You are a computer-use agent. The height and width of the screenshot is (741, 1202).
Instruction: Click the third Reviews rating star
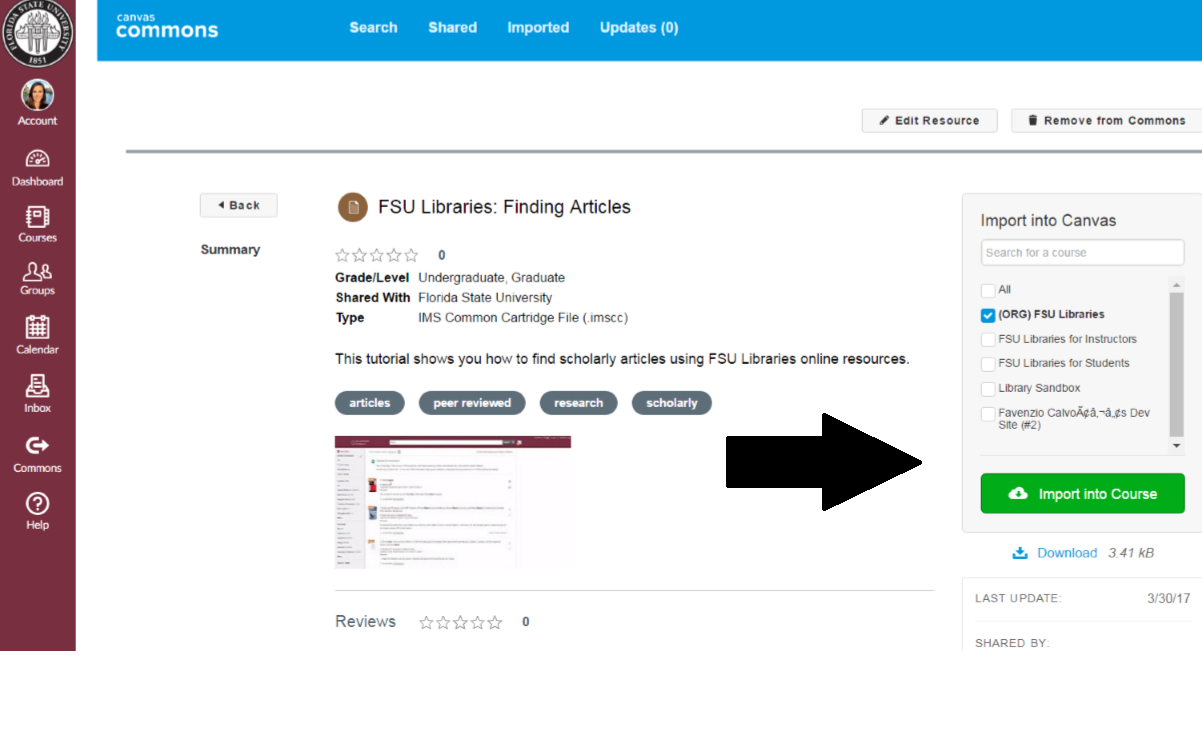(460, 622)
